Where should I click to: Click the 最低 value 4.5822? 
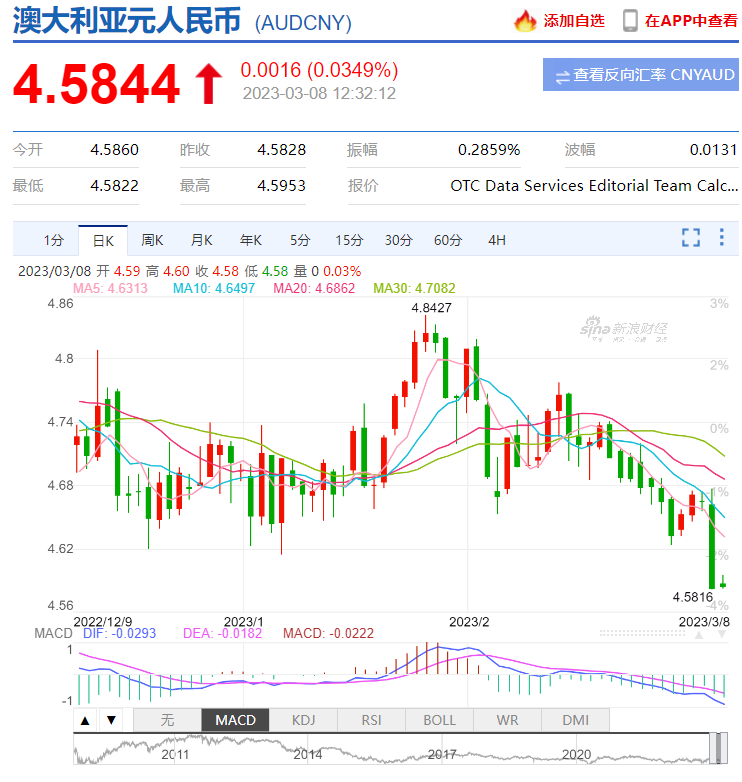click(114, 186)
